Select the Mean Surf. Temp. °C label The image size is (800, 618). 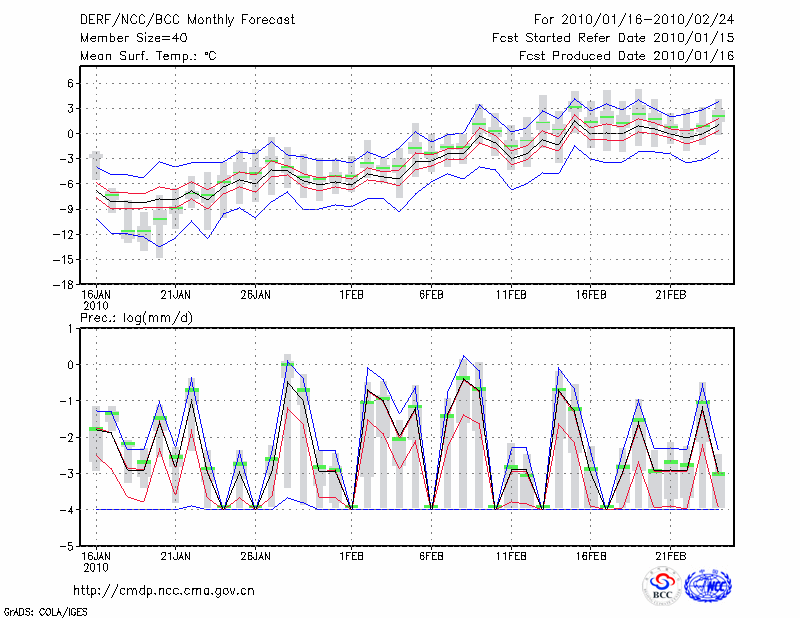click(149, 56)
